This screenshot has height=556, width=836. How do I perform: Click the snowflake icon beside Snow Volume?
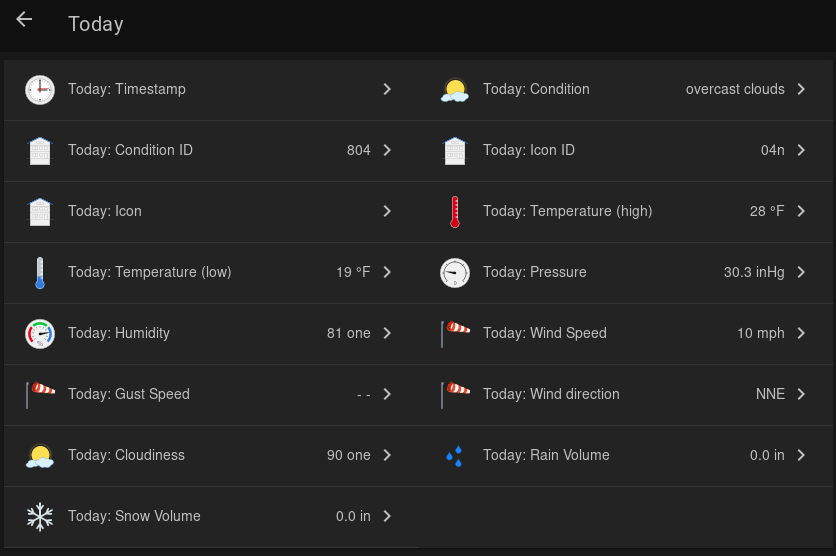click(x=40, y=517)
